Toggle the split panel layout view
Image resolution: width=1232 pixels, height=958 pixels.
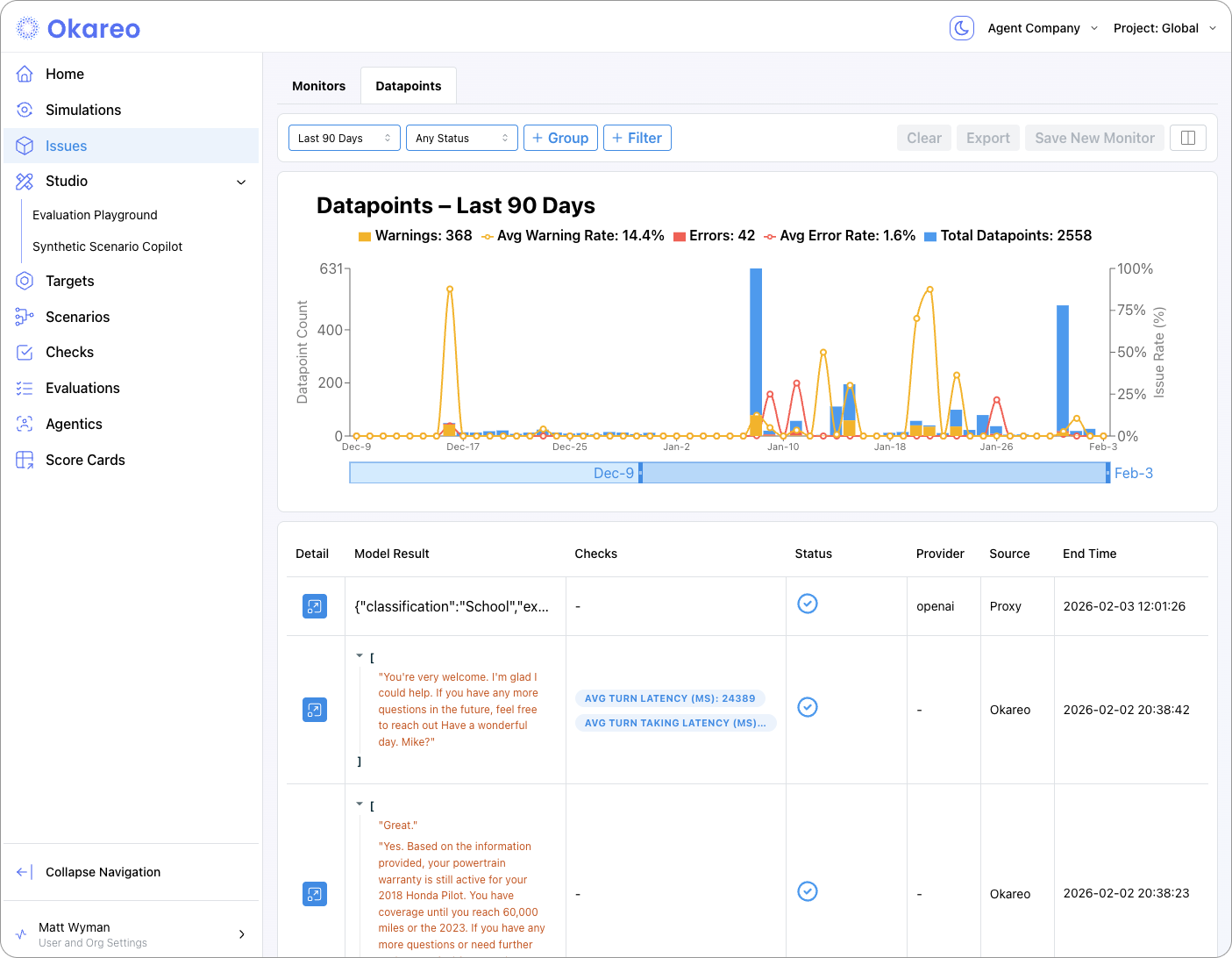point(1187,138)
